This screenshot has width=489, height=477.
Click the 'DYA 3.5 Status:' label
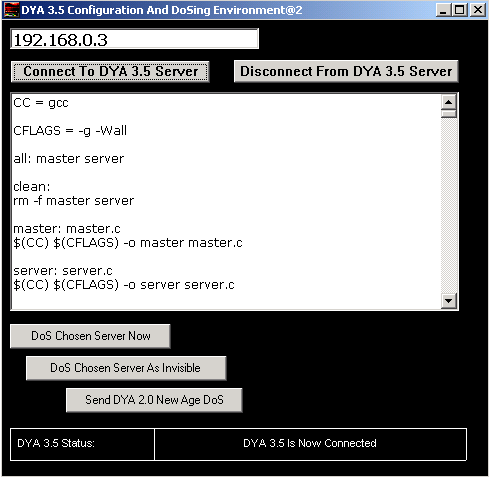pos(56,443)
